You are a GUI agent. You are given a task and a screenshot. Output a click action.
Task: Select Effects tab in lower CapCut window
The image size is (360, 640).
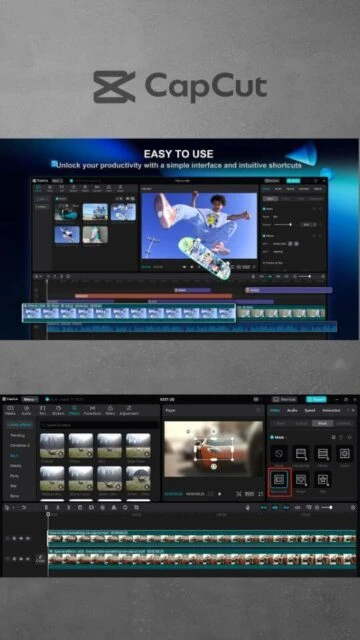(74, 410)
